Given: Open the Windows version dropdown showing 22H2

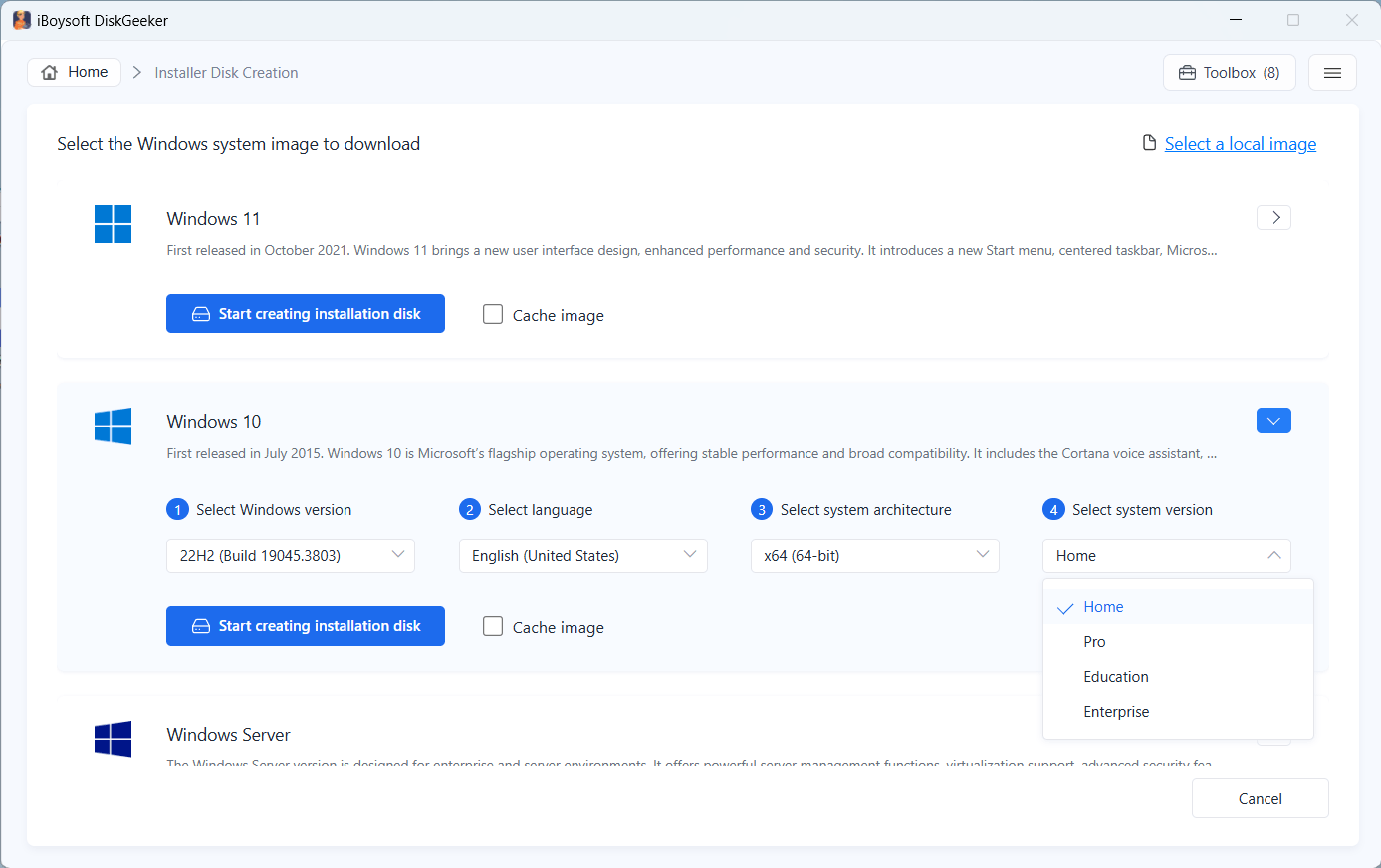Looking at the screenshot, I should 291,555.
